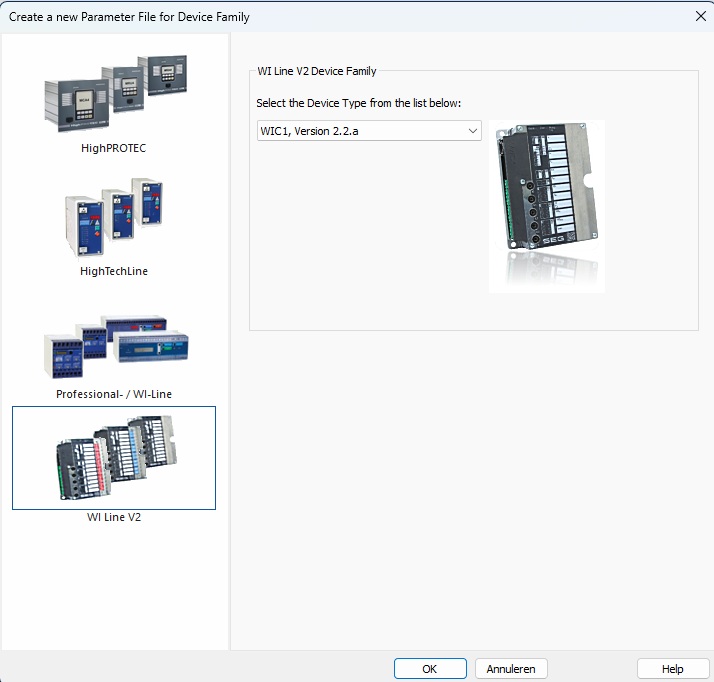The width and height of the screenshot is (714, 682).
Task: Click the Select the Device Type instruction text
Action: click(x=358, y=103)
